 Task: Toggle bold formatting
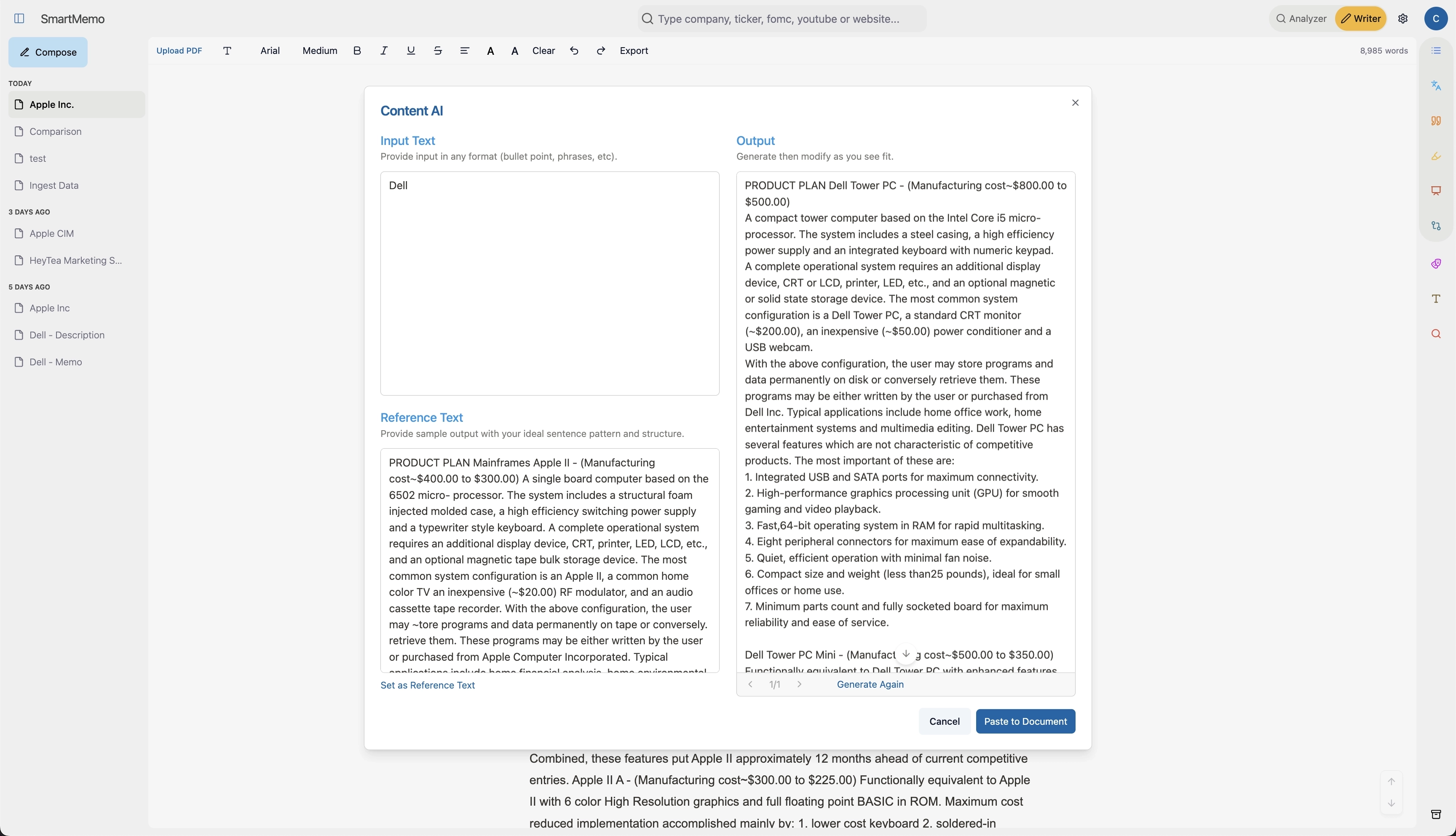(x=357, y=51)
